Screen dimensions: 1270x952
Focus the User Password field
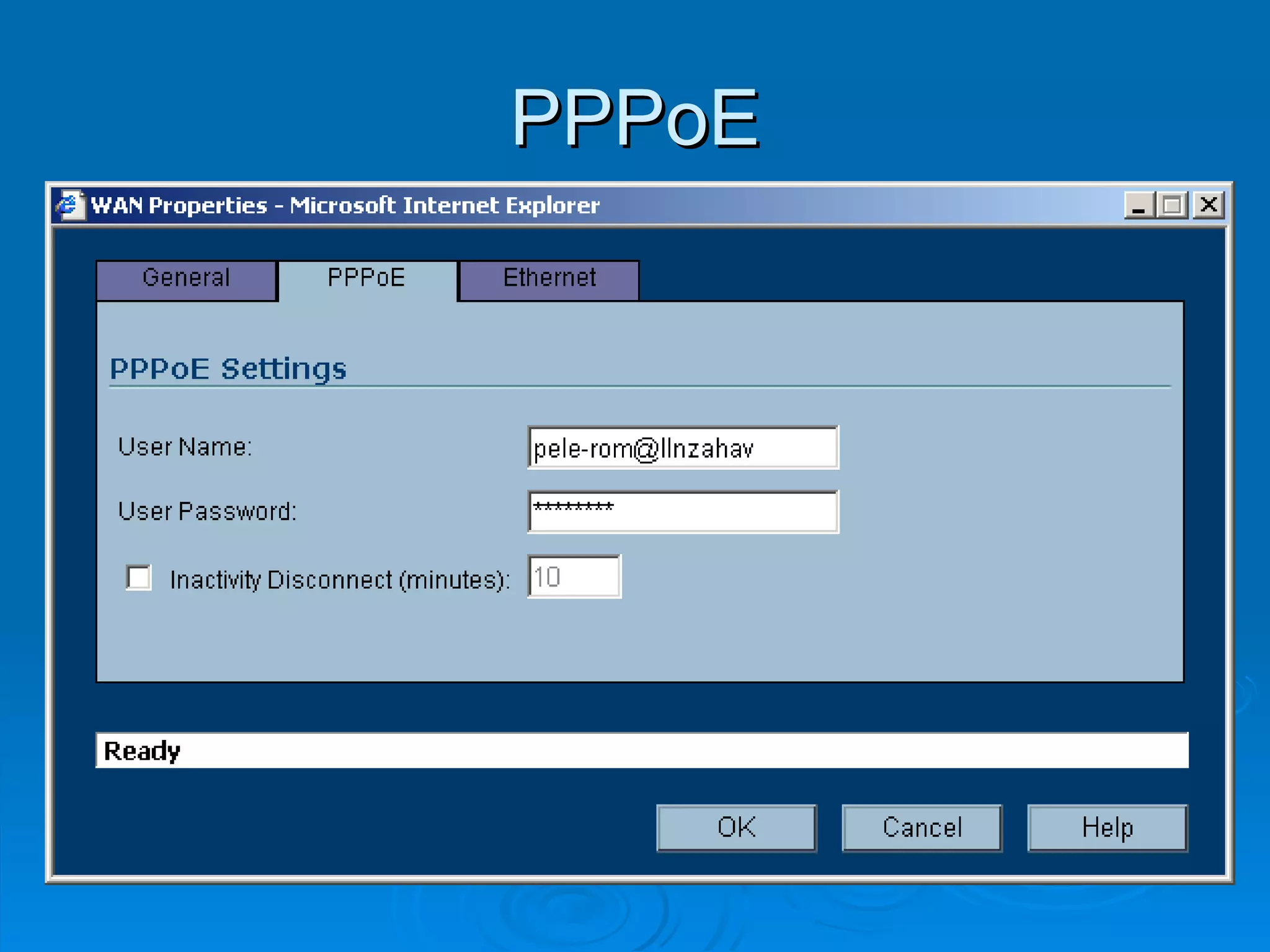pyautogui.click(x=683, y=511)
